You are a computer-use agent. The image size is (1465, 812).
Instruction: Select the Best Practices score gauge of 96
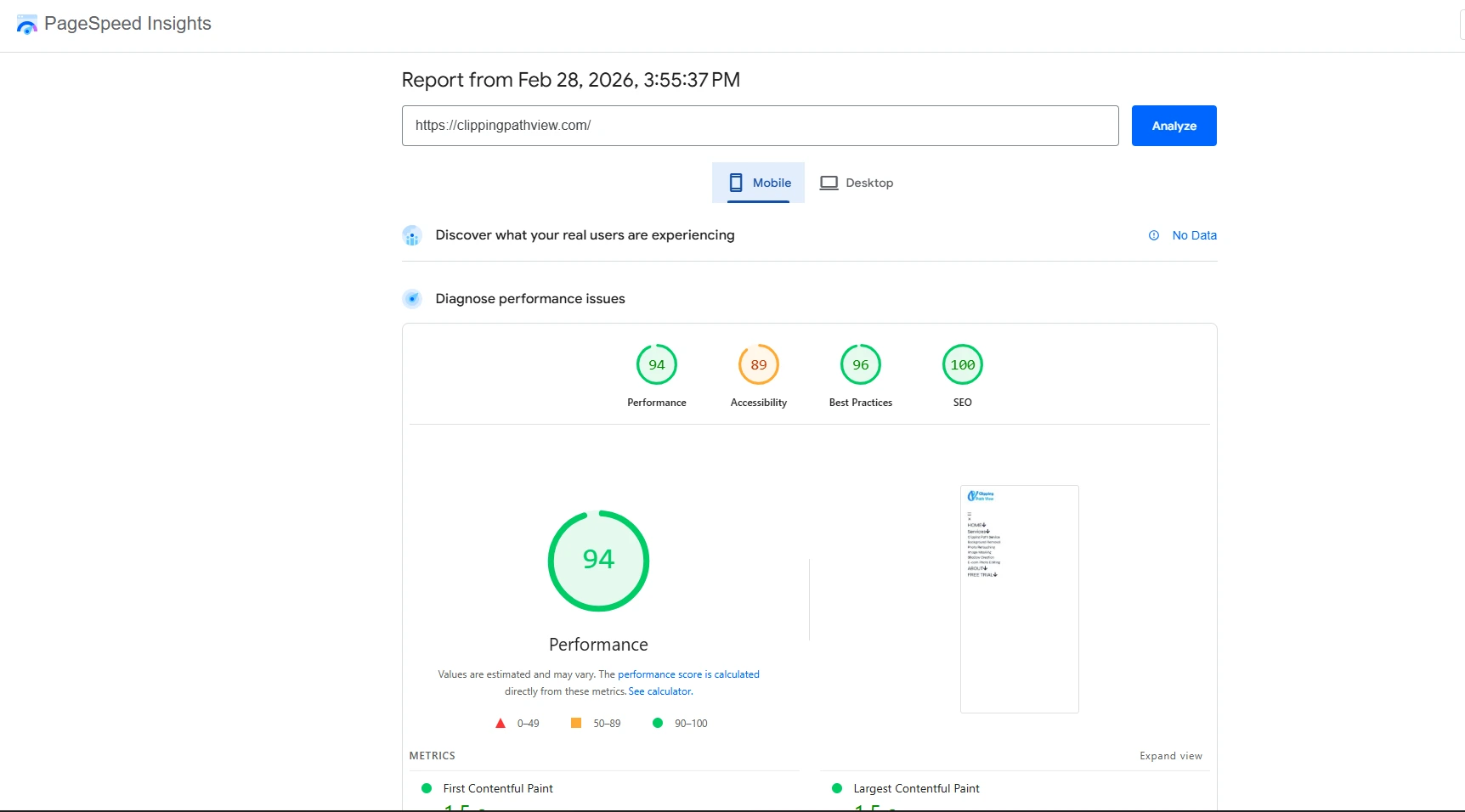point(860,365)
